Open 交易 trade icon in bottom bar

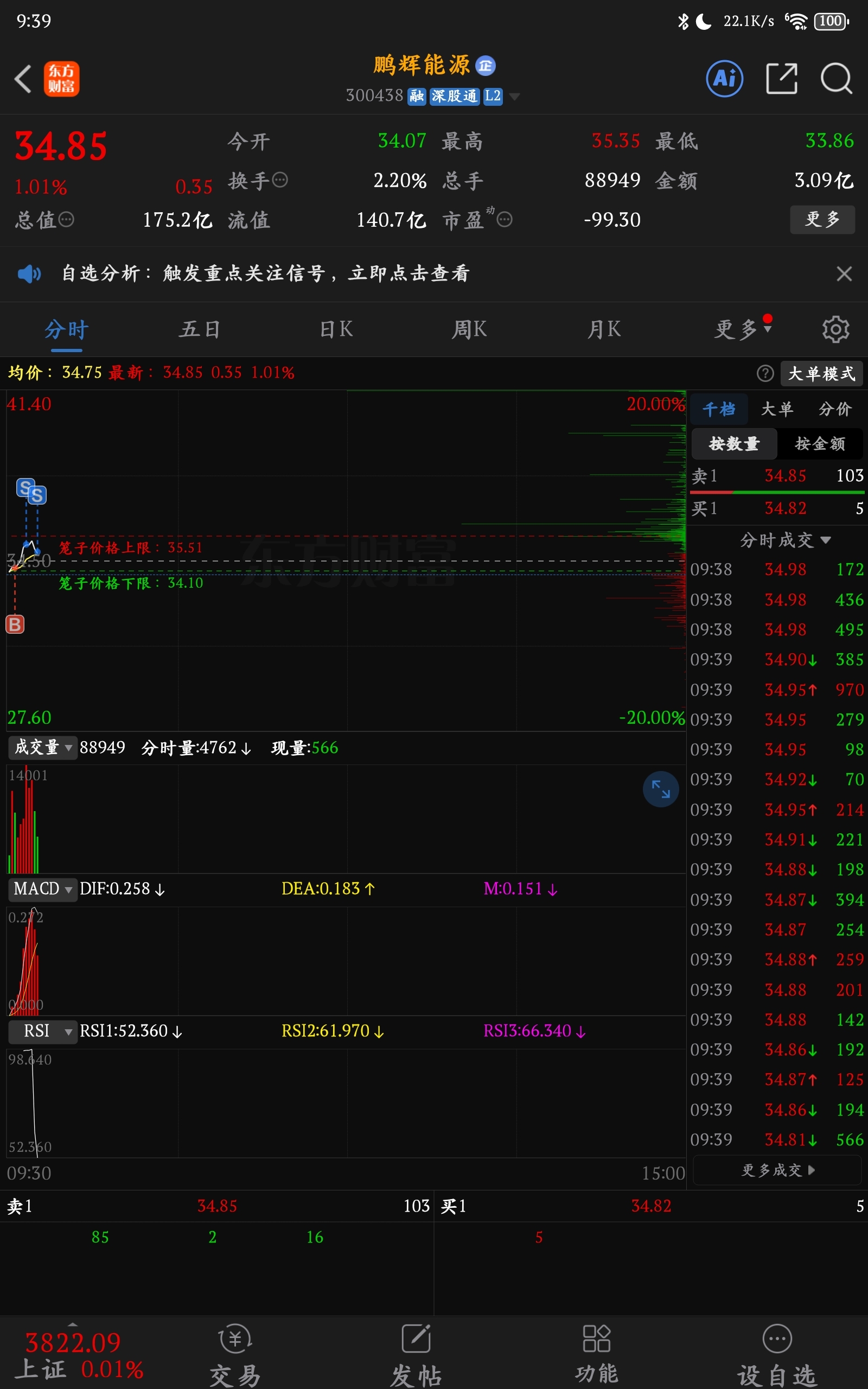pos(235,1356)
